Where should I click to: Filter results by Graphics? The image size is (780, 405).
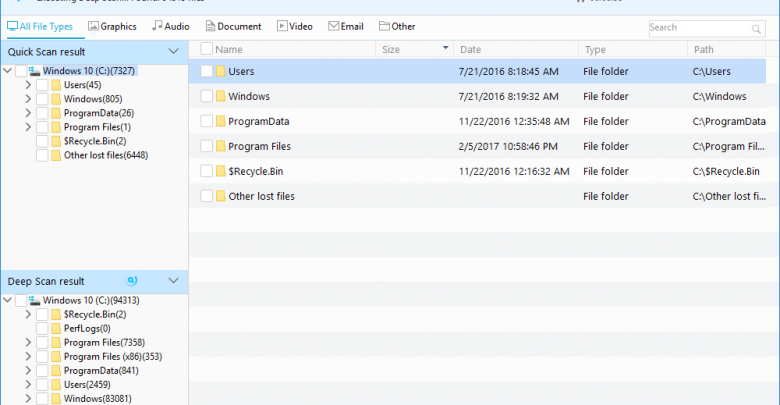112,26
